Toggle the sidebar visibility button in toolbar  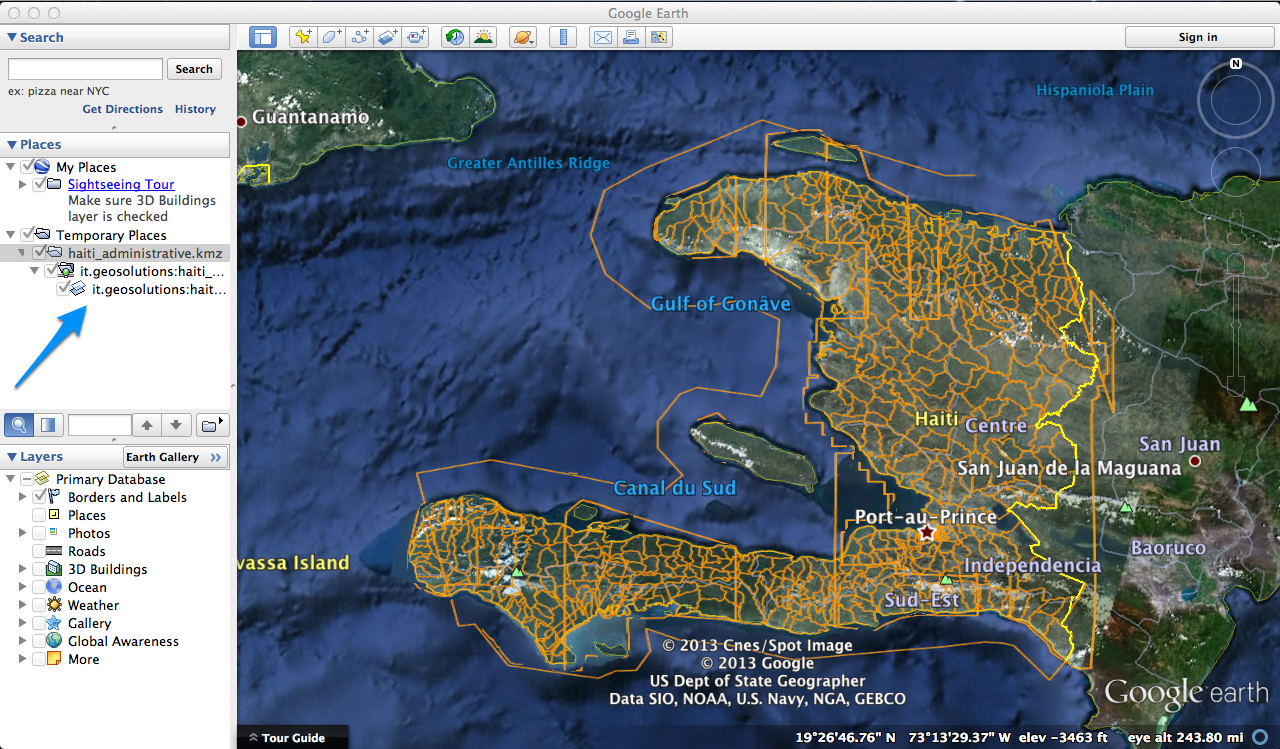(264, 37)
